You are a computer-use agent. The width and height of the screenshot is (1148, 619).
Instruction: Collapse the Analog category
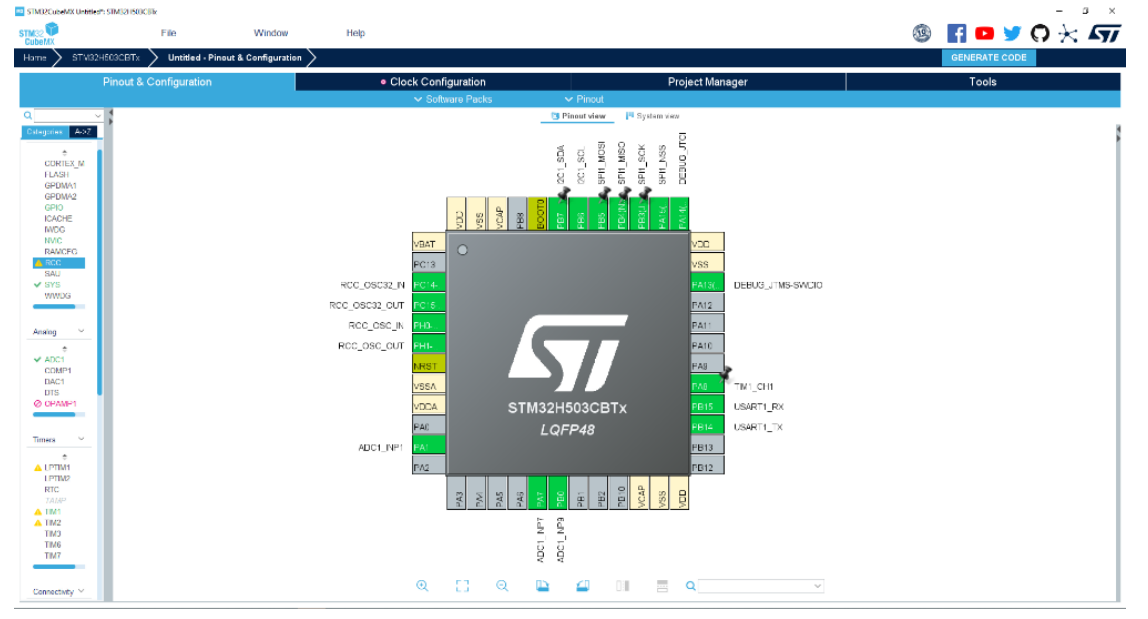[81, 331]
